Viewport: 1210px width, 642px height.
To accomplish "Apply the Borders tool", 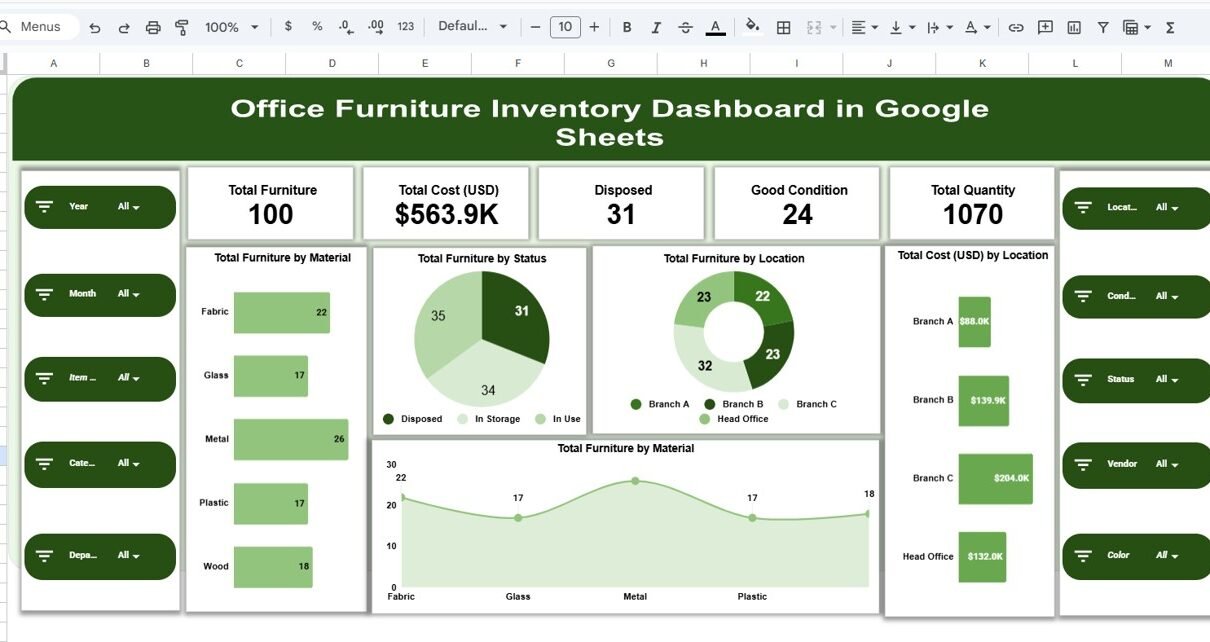I will click(x=784, y=27).
